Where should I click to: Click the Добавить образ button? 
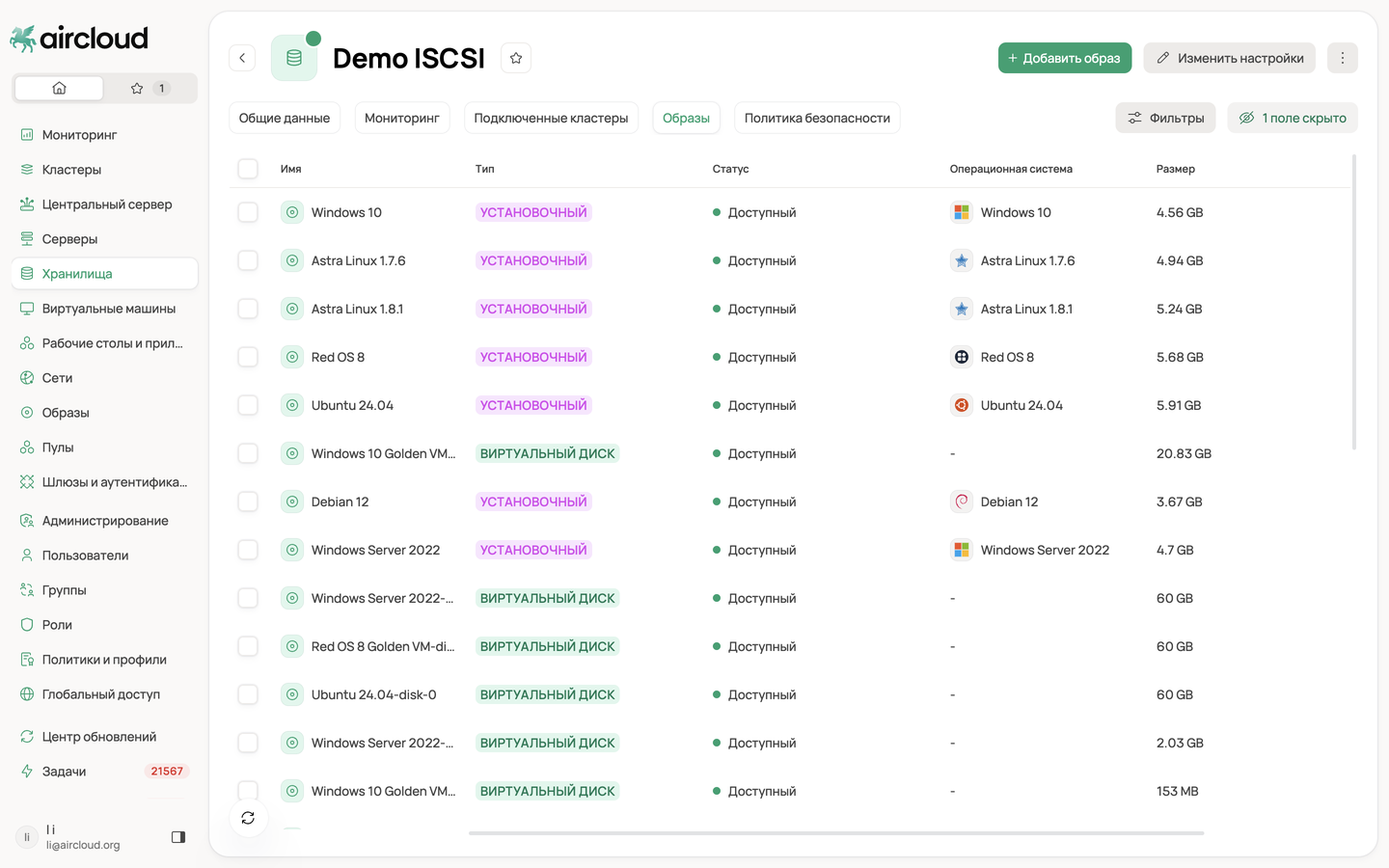point(1065,58)
